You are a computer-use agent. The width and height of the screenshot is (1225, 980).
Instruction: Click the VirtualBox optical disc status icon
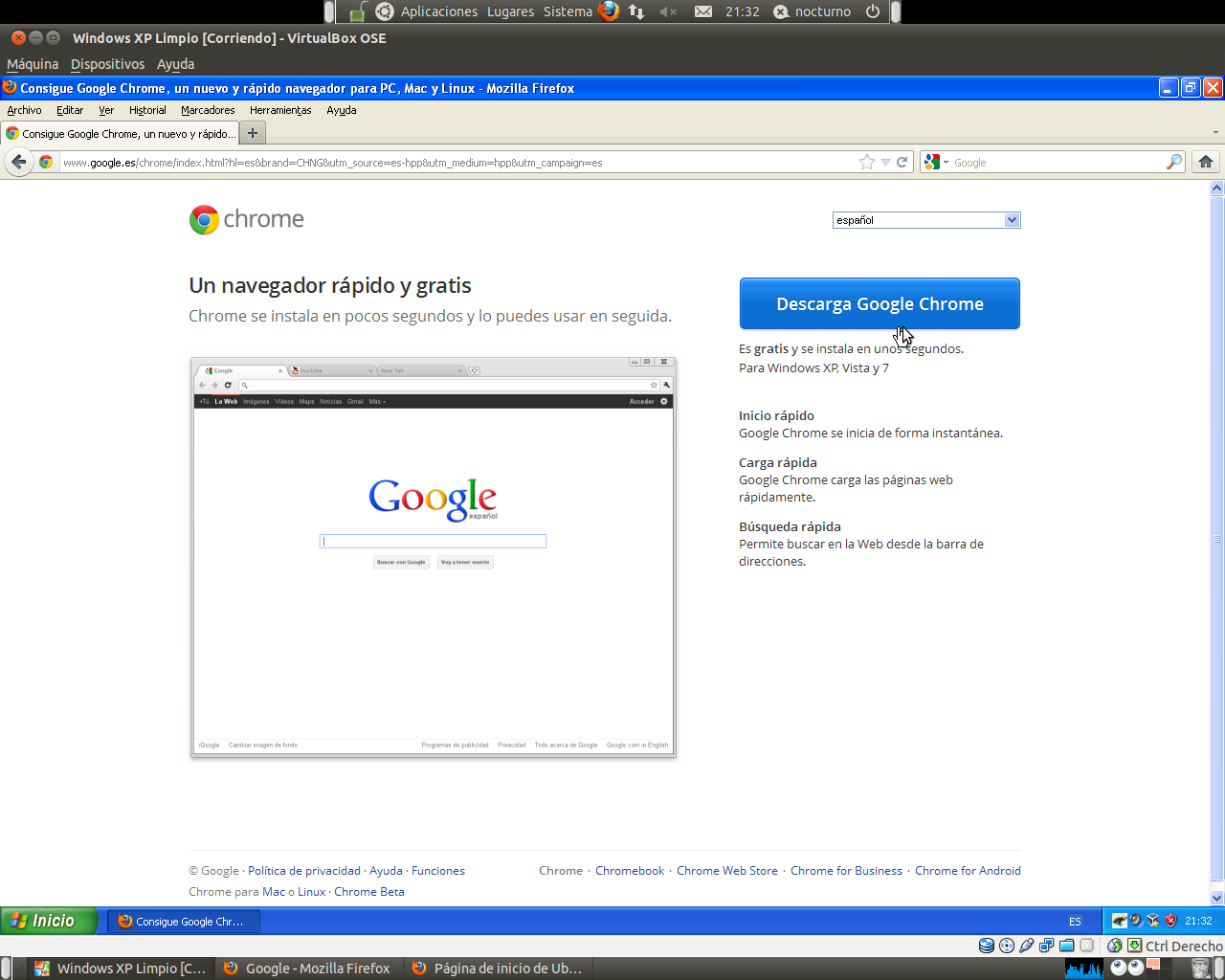point(1007,946)
